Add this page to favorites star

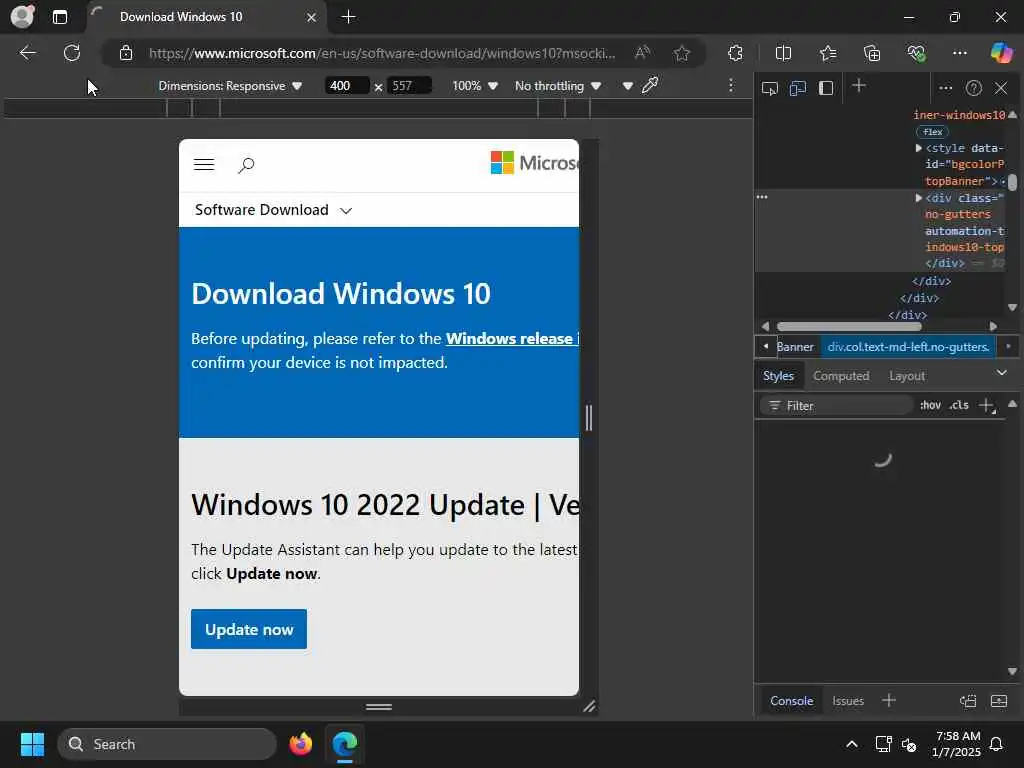pyautogui.click(x=682, y=53)
